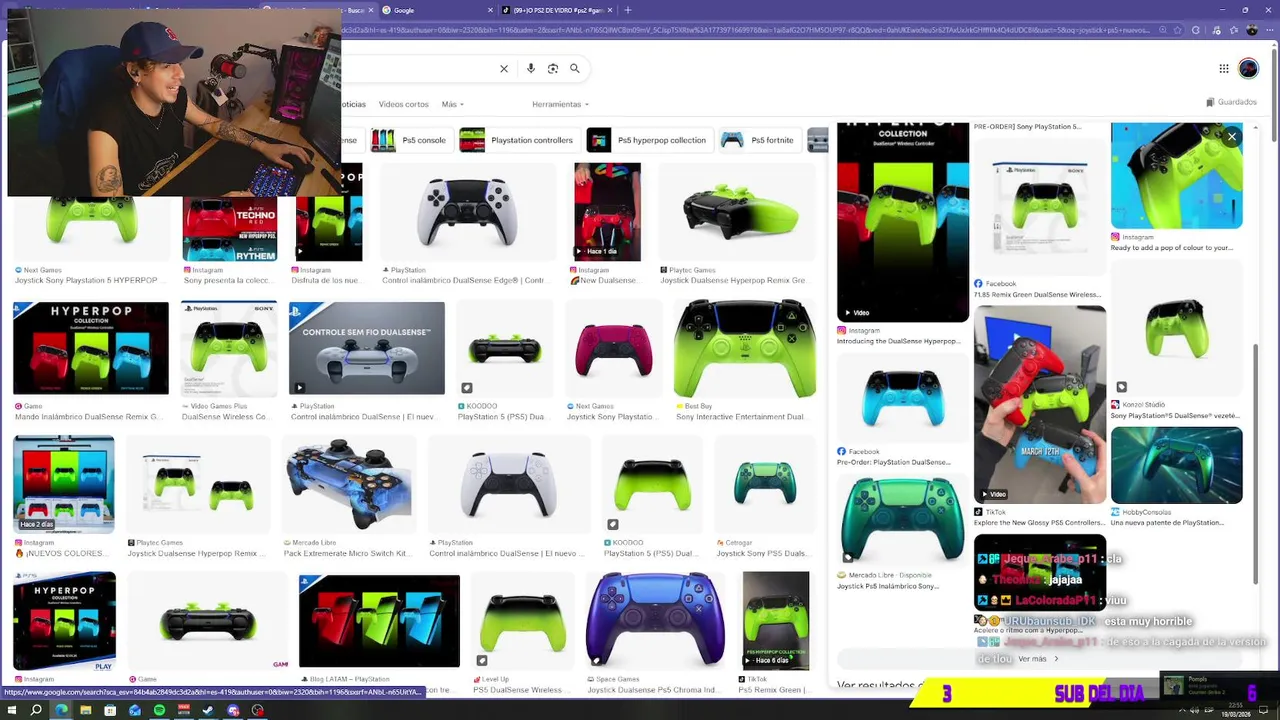Open Google Lens image search icon
The width and height of the screenshot is (1280, 720).
coord(553,69)
